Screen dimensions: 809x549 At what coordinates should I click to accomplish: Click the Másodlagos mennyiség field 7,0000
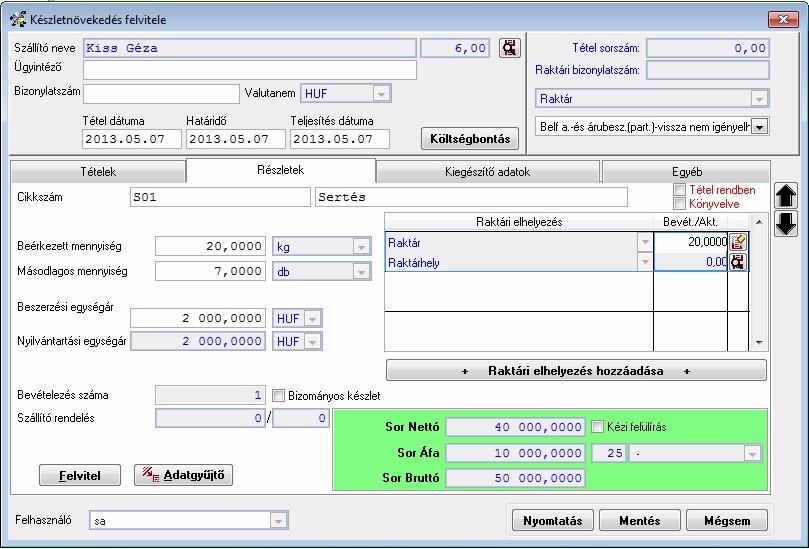[211, 271]
